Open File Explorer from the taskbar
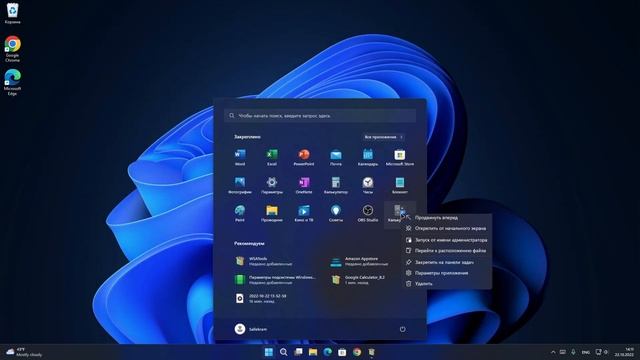Viewport: 640px width, 360px height. click(x=313, y=352)
